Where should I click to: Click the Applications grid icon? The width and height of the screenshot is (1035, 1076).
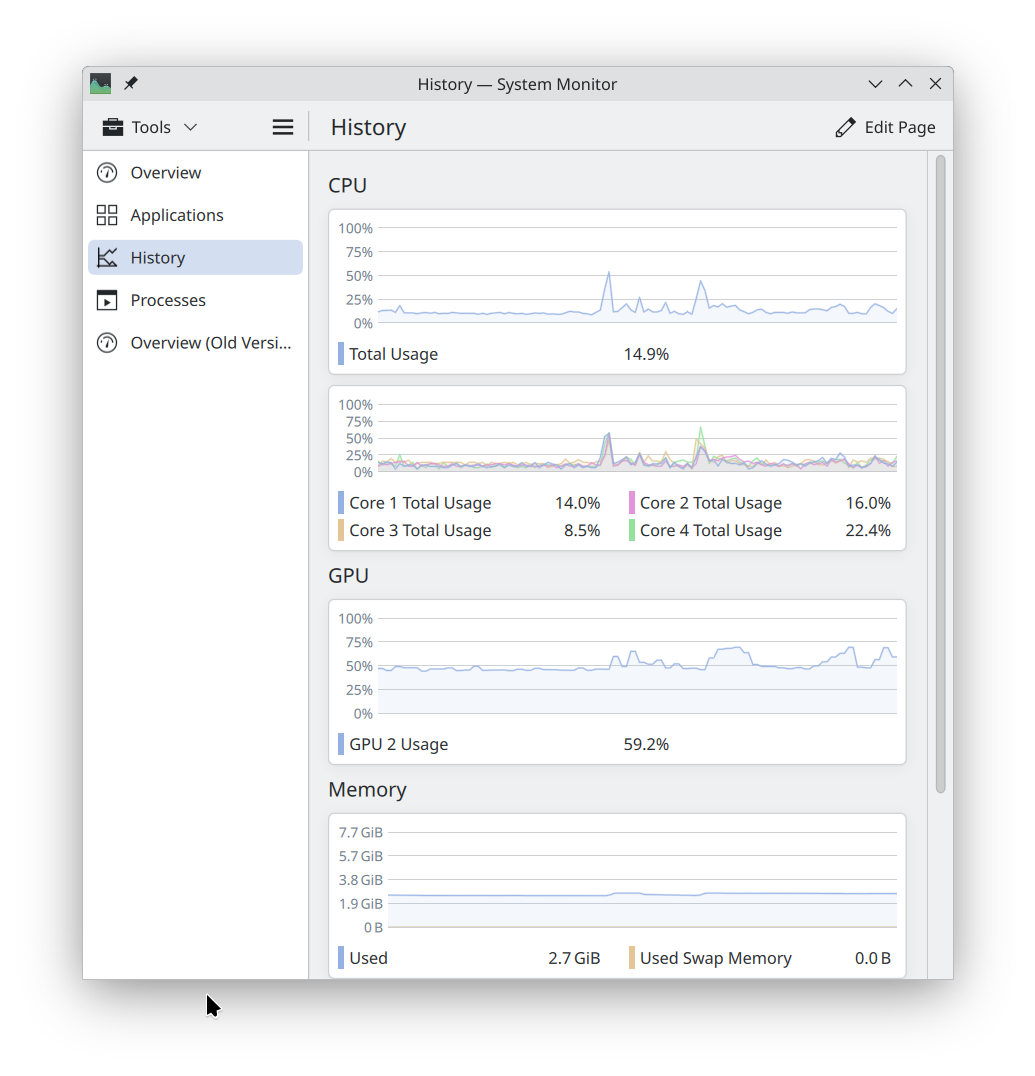click(107, 215)
